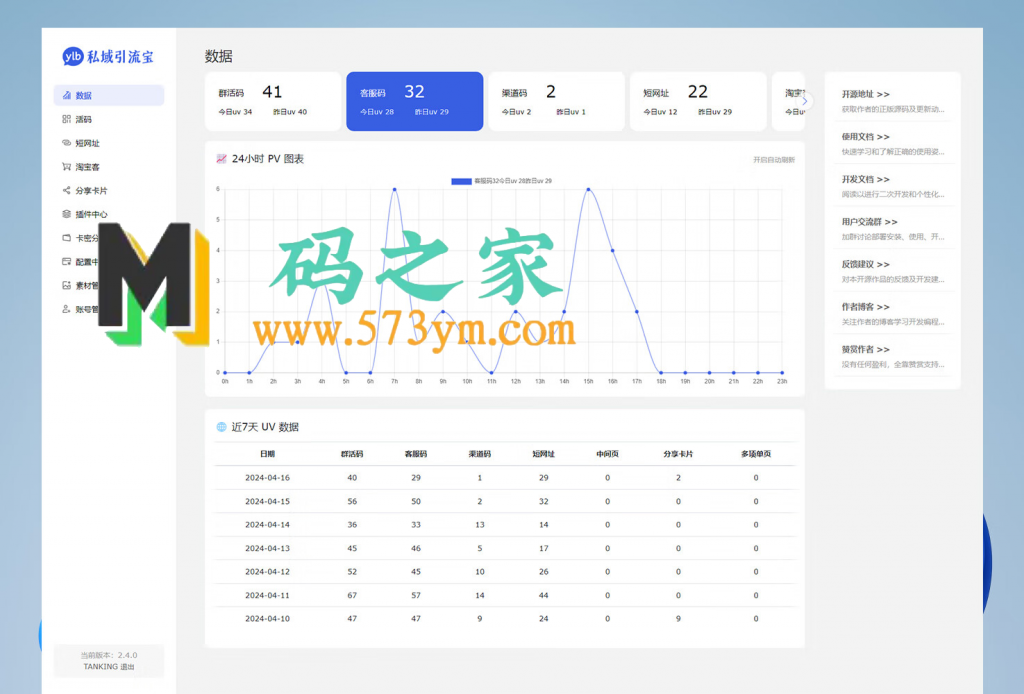
Task: Open the 作者博客 >> link
Action: click(x=865, y=306)
